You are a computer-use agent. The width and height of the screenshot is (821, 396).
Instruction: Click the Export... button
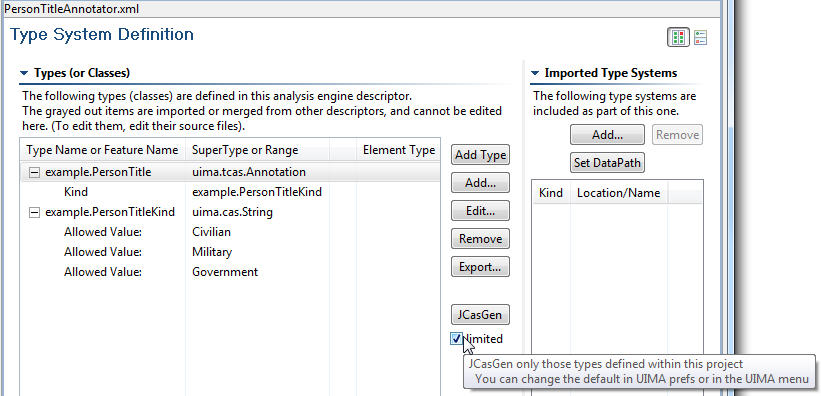(480, 267)
